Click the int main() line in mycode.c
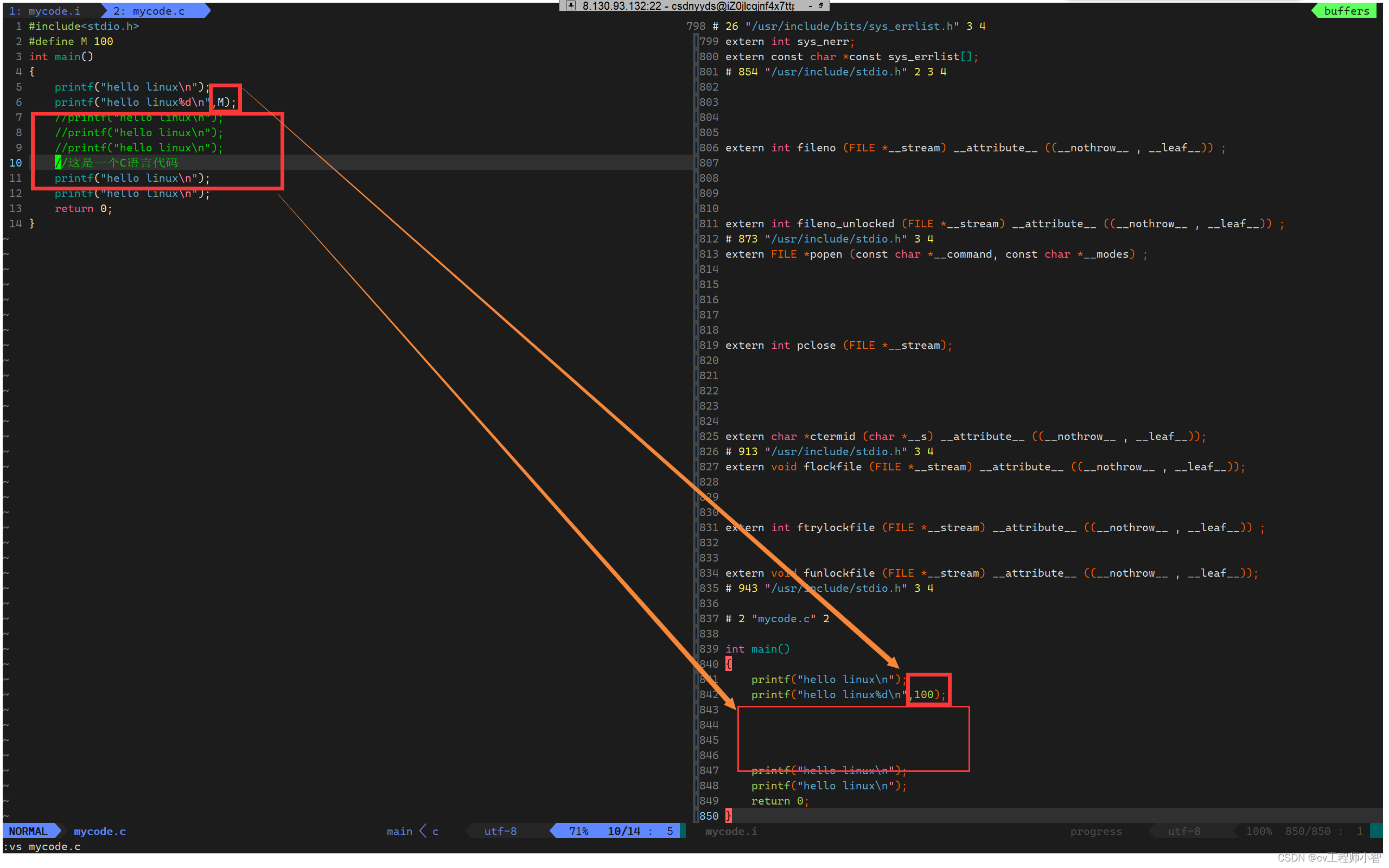Image resolution: width=1389 pixels, height=868 pixels. [61, 57]
